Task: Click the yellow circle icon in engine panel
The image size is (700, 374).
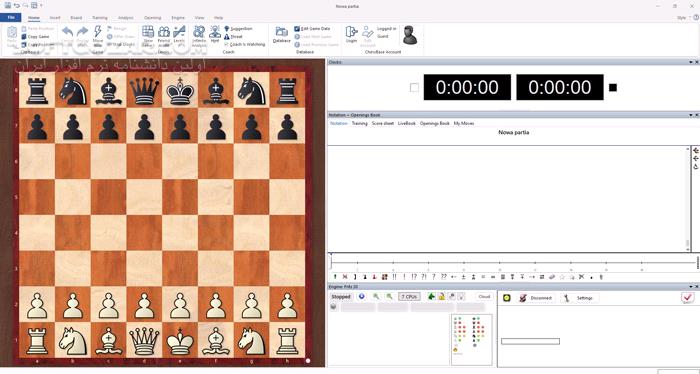Action: (x=507, y=298)
